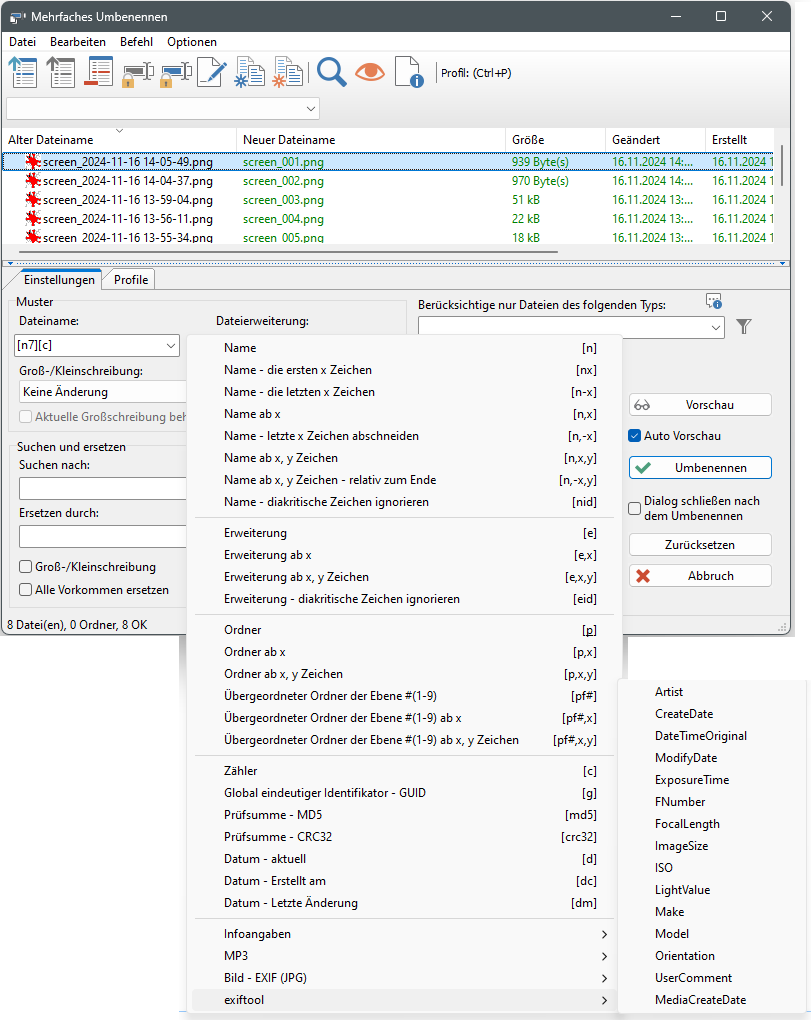The width and height of the screenshot is (811, 1020).
Task: Choose DateTimeOriginal from exiftool submenu
Action: pos(700,736)
